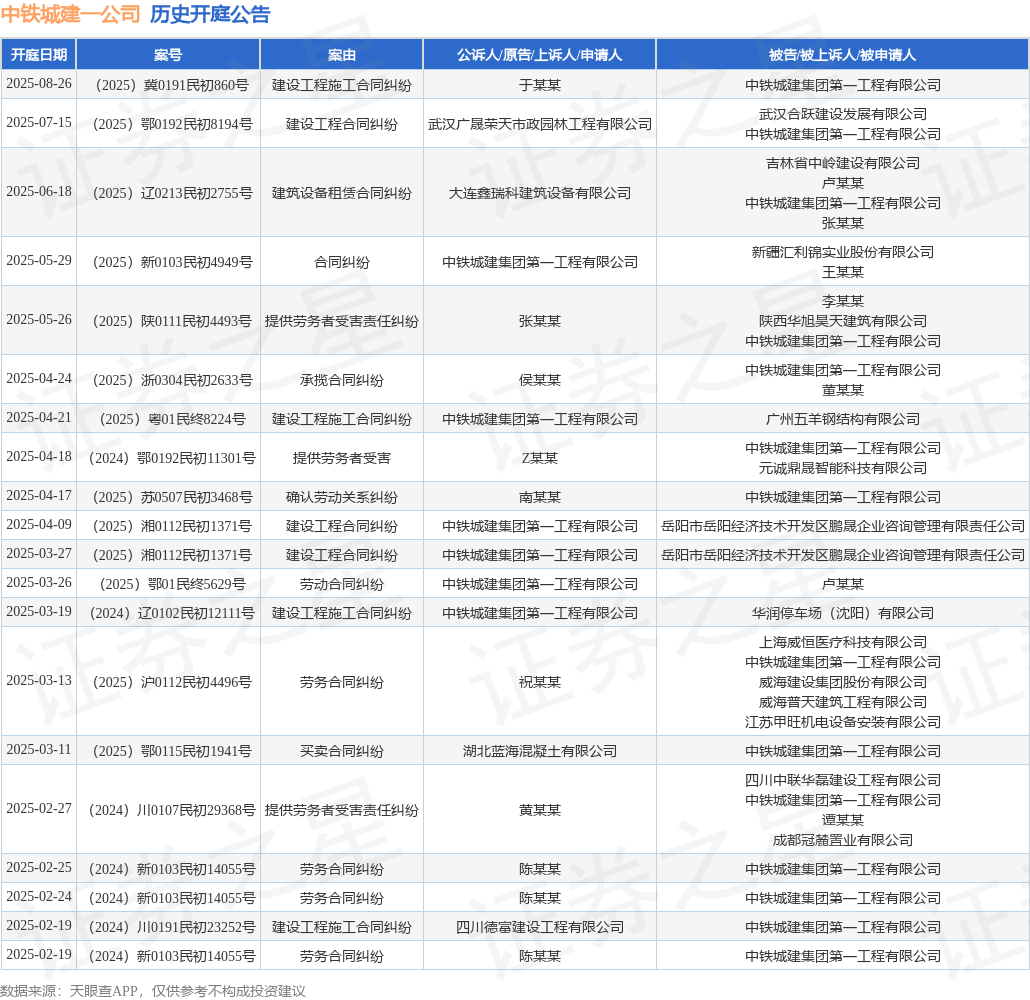Select plaintiff 南某某
The width and height of the screenshot is (1030, 1000).
pyautogui.click(x=539, y=497)
